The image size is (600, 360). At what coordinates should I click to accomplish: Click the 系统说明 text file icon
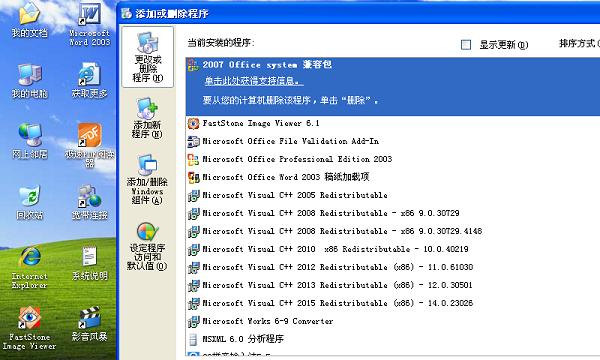pyautogui.click(x=90, y=263)
